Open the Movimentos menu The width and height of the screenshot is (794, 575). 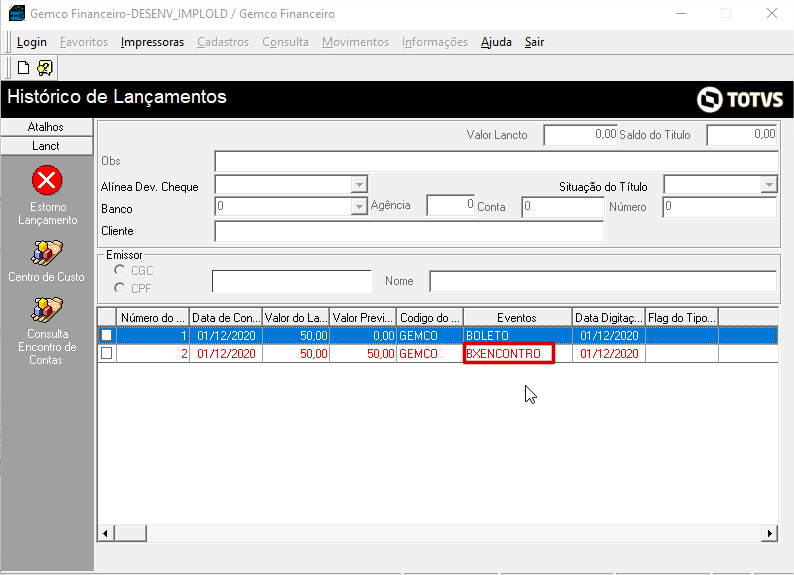(355, 42)
